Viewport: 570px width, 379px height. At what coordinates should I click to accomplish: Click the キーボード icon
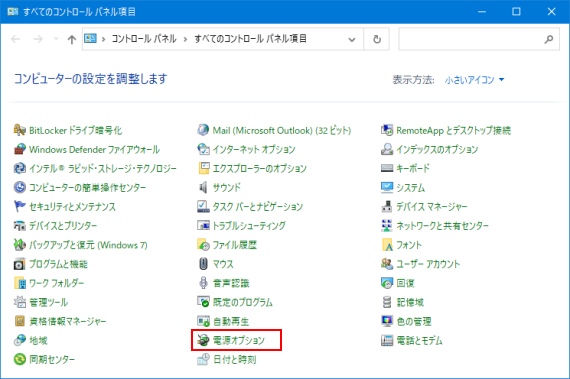point(387,168)
